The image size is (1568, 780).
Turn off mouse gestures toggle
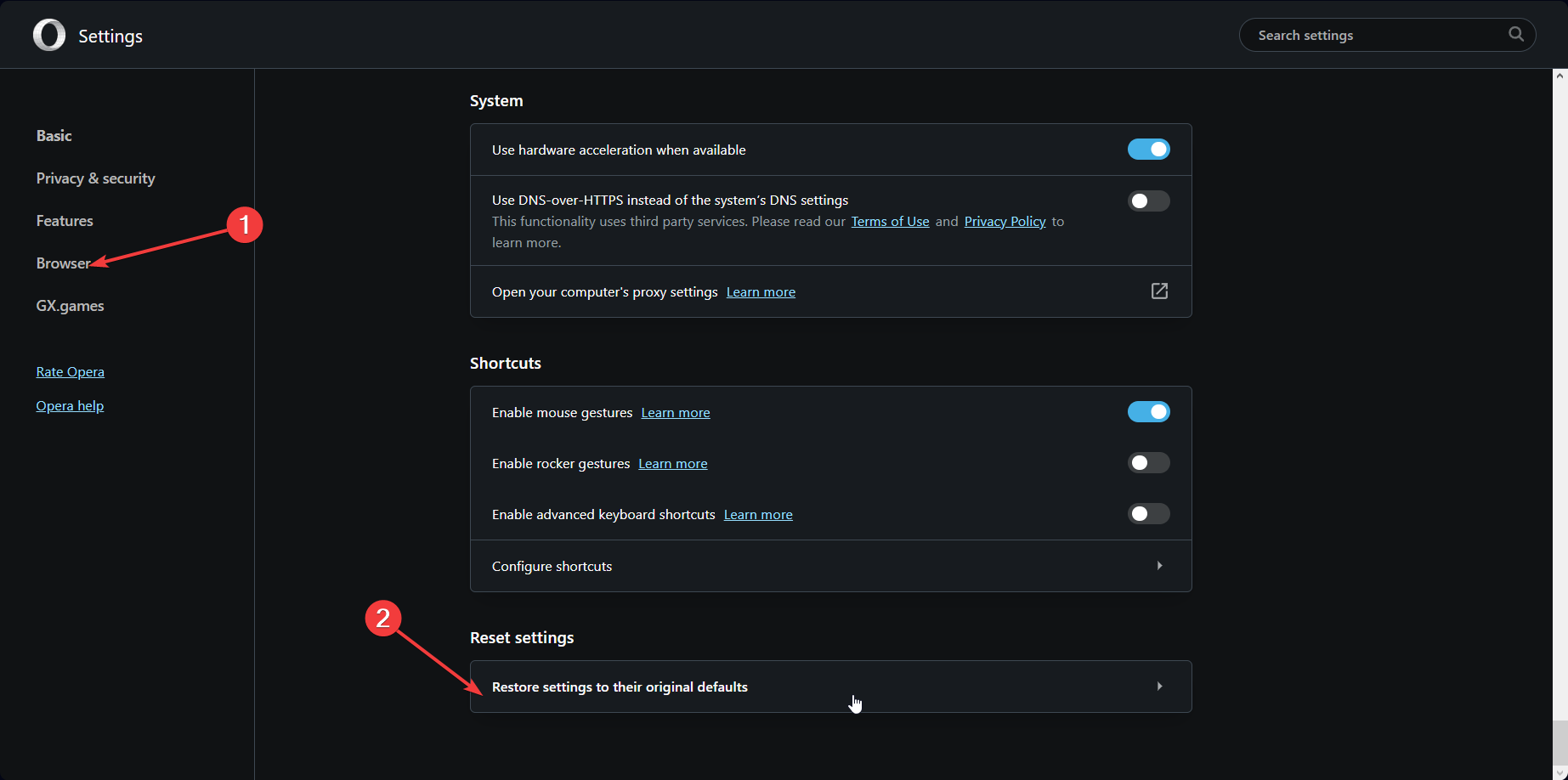(x=1149, y=412)
